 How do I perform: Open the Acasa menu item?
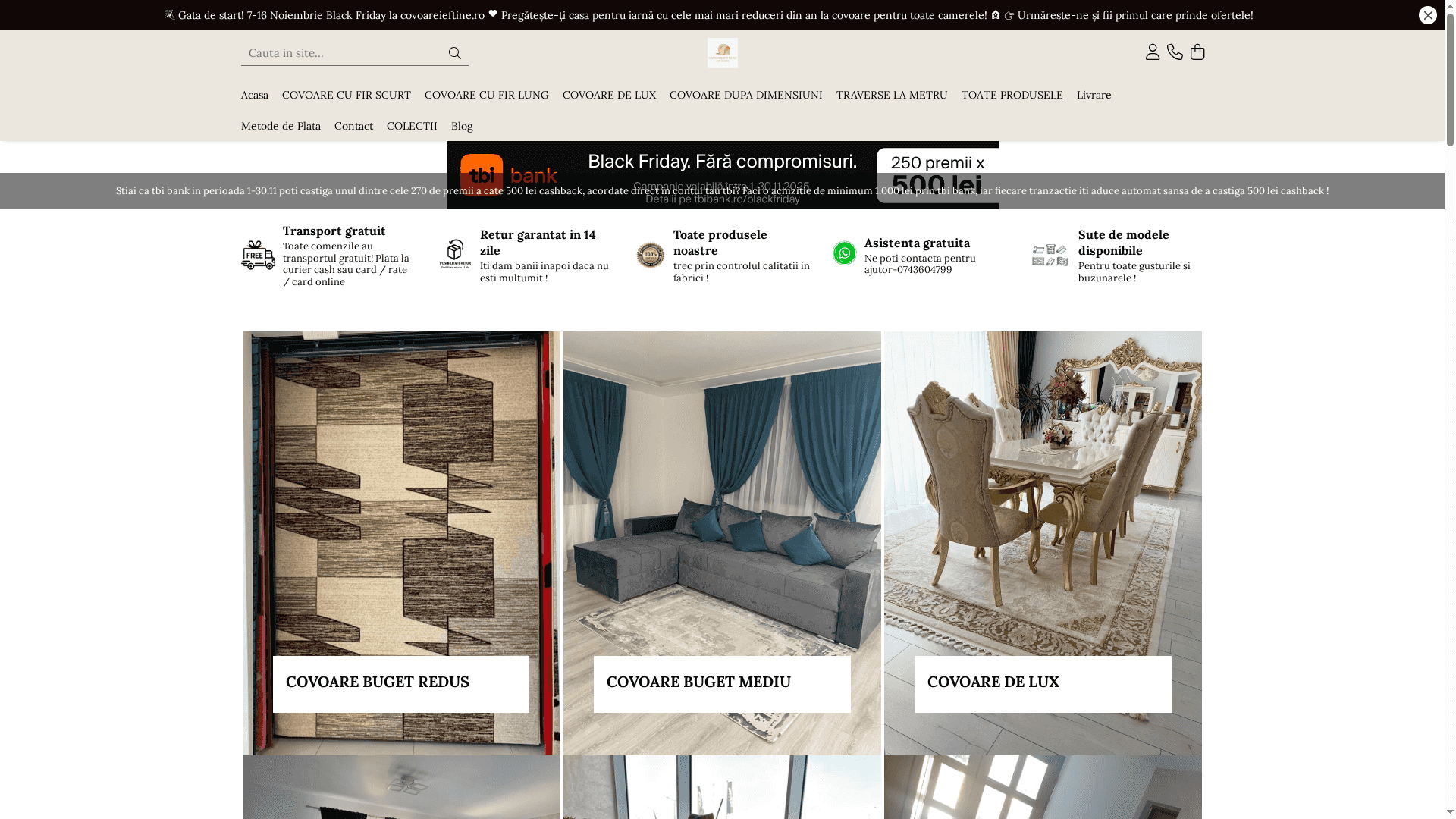pyautogui.click(x=255, y=95)
